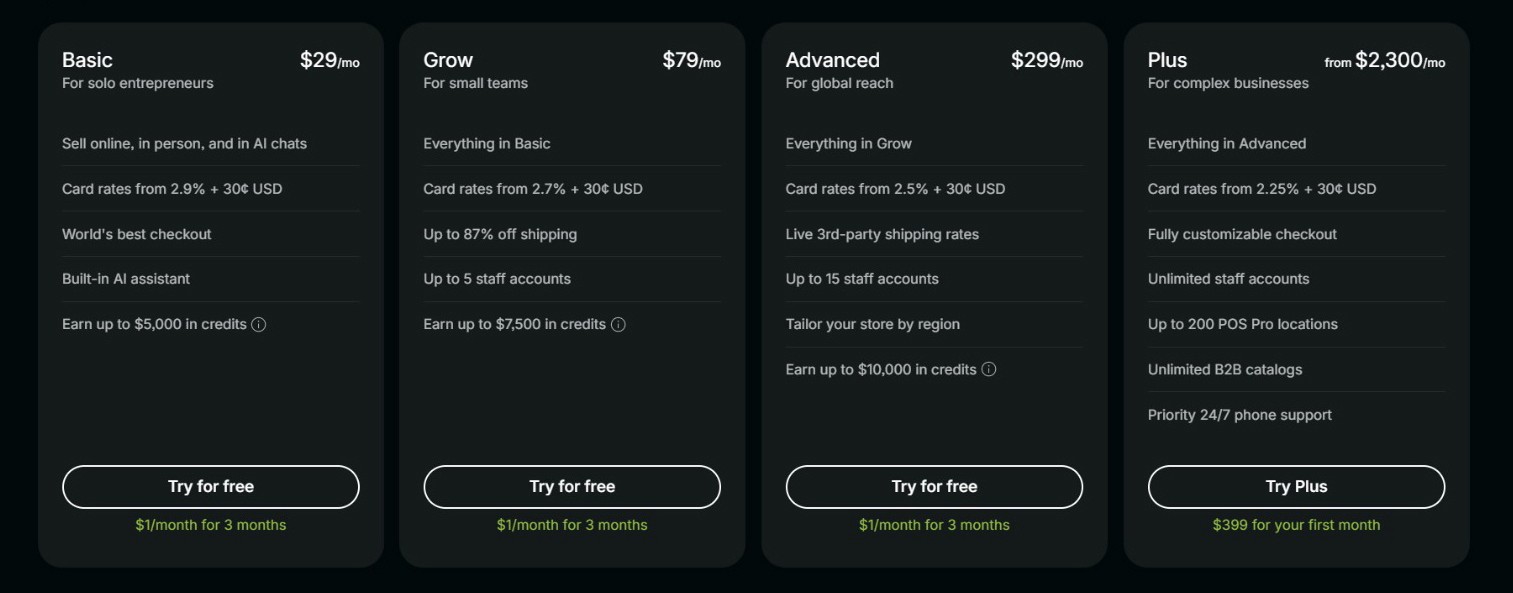Click Try for free on the Grow plan
1513x593 pixels.
[x=572, y=486]
